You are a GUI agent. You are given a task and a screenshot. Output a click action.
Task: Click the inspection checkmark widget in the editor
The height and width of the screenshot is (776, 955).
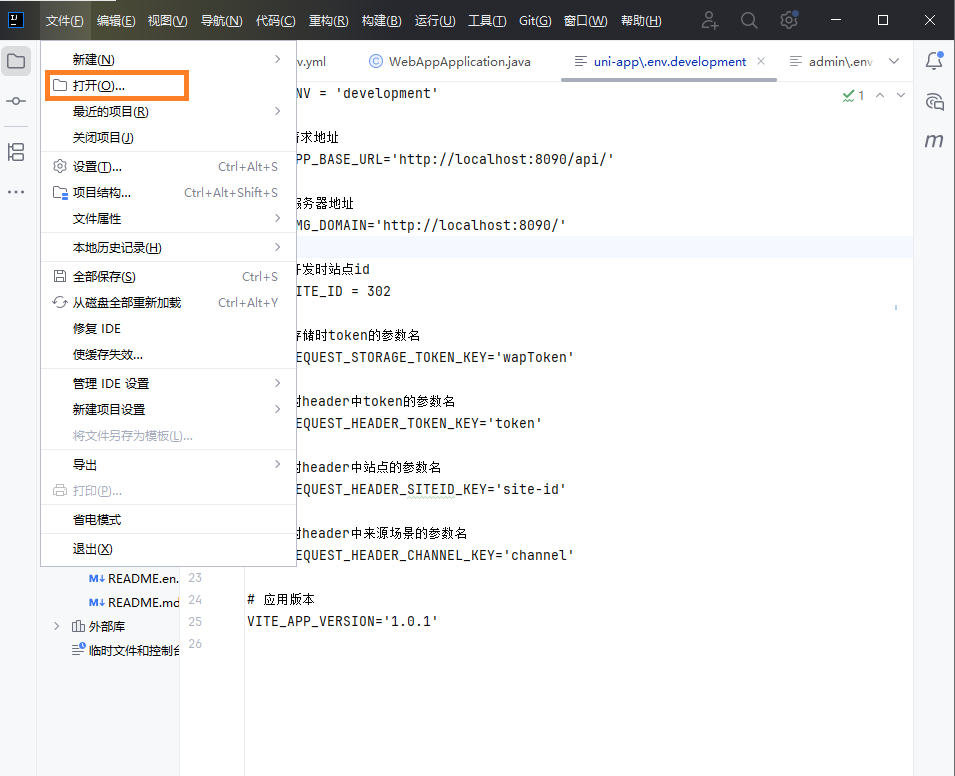(x=853, y=95)
